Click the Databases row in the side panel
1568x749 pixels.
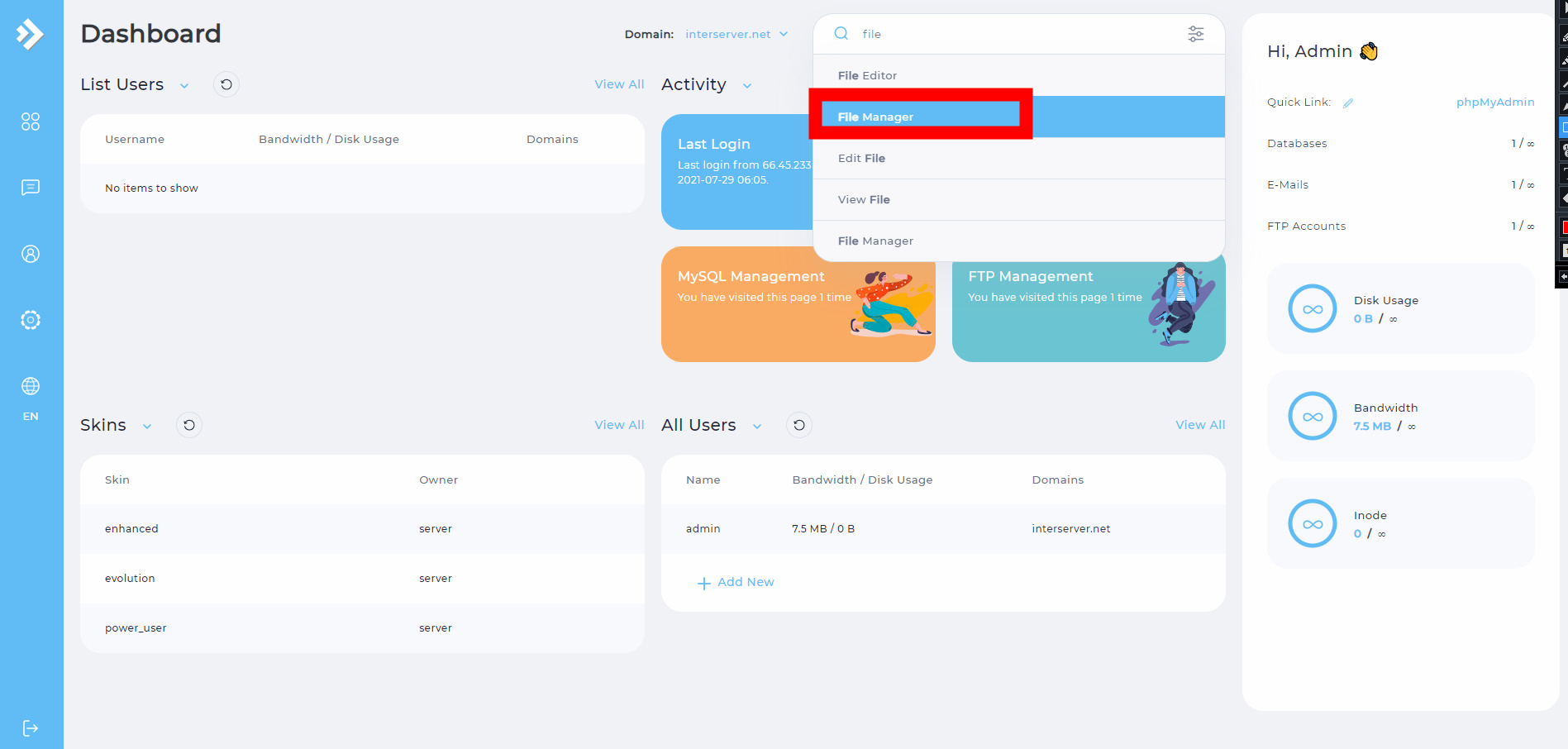click(1400, 143)
